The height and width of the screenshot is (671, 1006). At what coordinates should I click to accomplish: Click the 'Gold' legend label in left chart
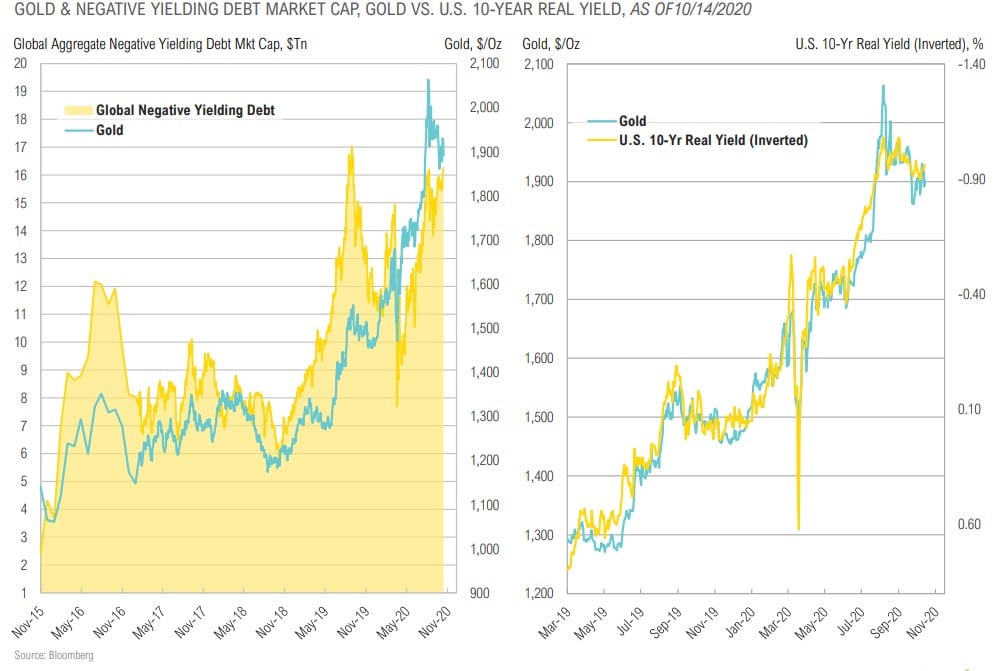click(x=110, y=130)
